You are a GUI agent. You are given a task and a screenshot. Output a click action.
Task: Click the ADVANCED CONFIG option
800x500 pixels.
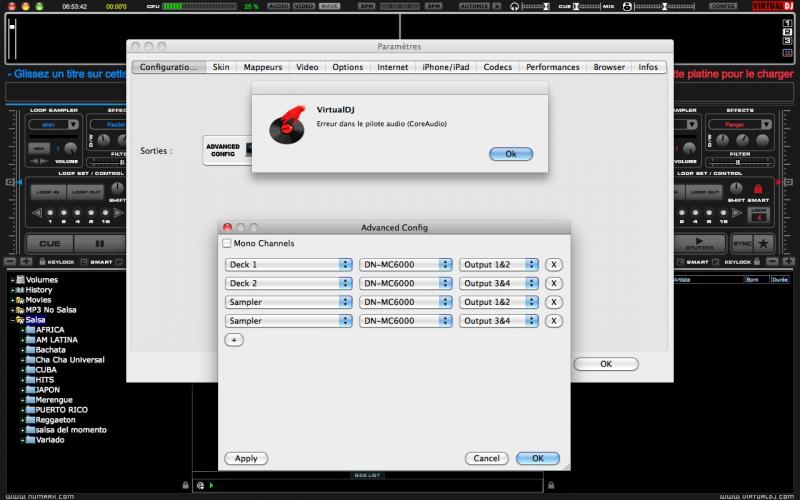[x=227, y=150]
